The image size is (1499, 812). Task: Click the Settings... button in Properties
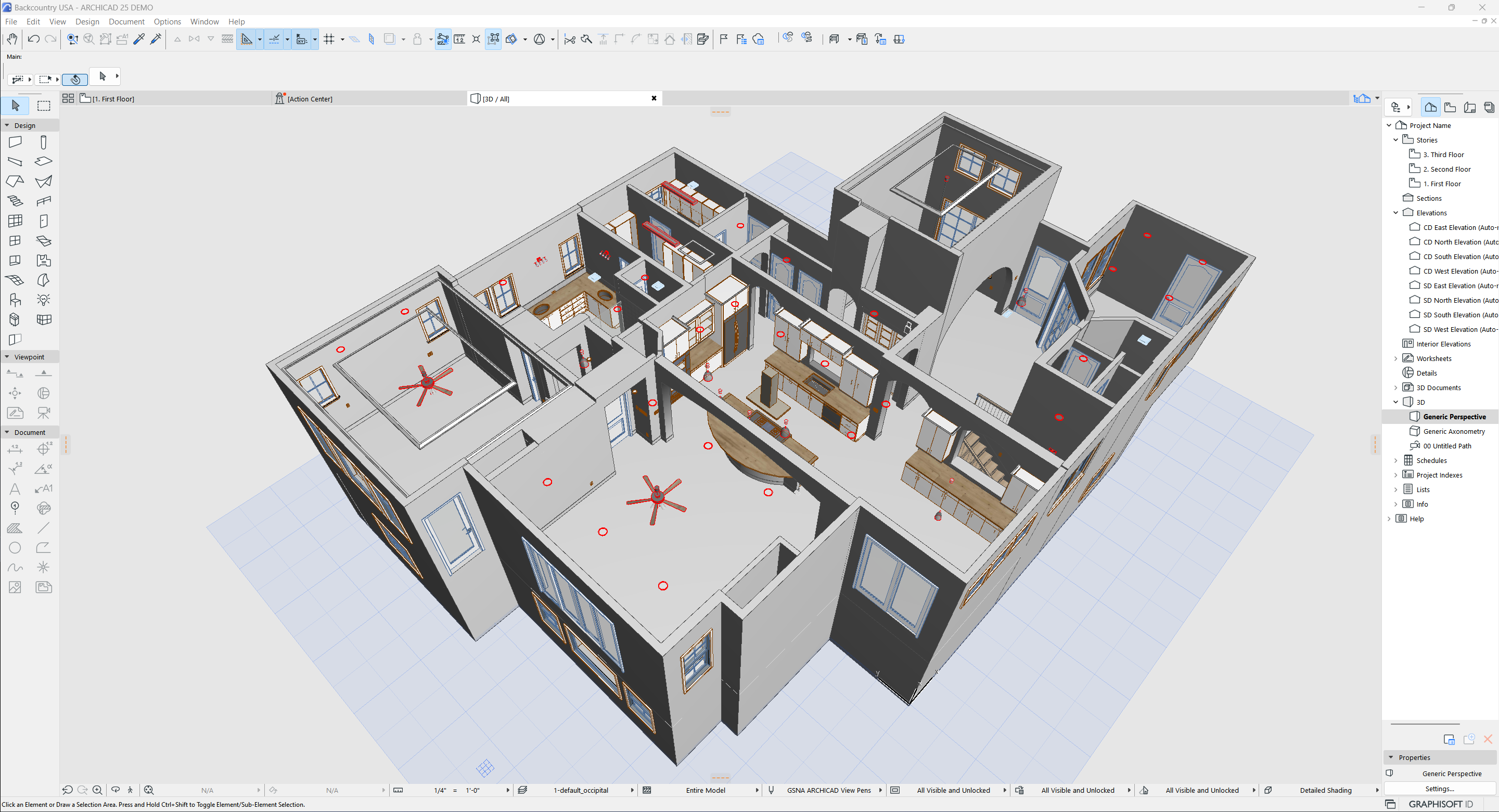click(1439, 789)
